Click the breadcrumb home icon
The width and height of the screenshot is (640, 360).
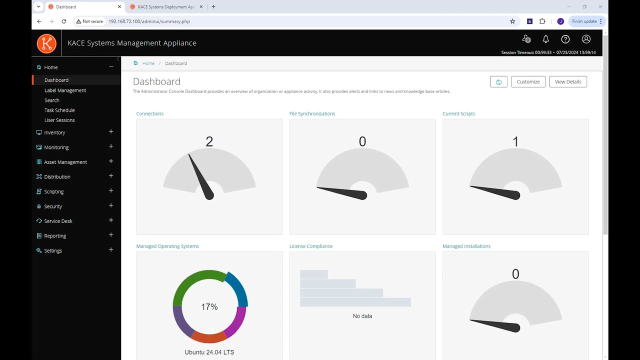(x=136, y=63)
